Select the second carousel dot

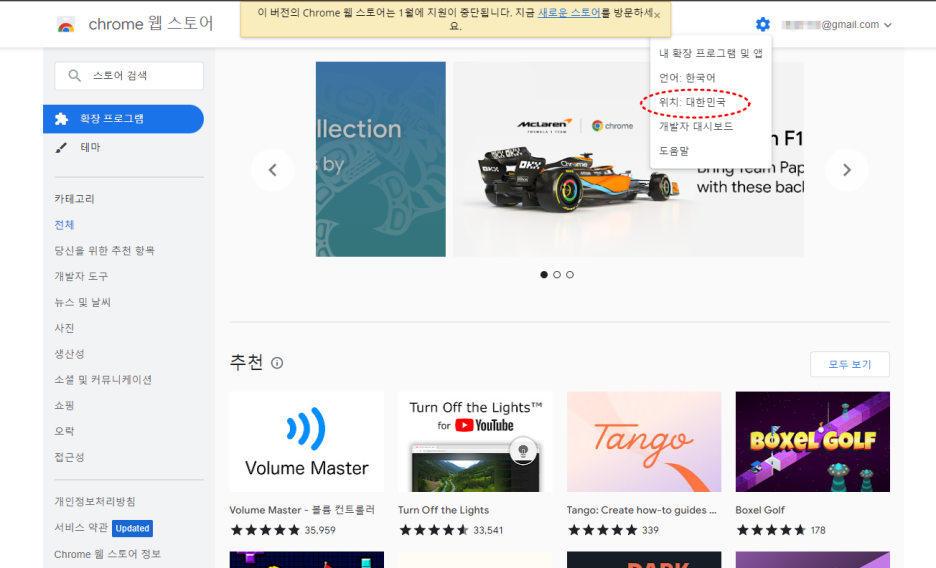(x=557, y=274)
